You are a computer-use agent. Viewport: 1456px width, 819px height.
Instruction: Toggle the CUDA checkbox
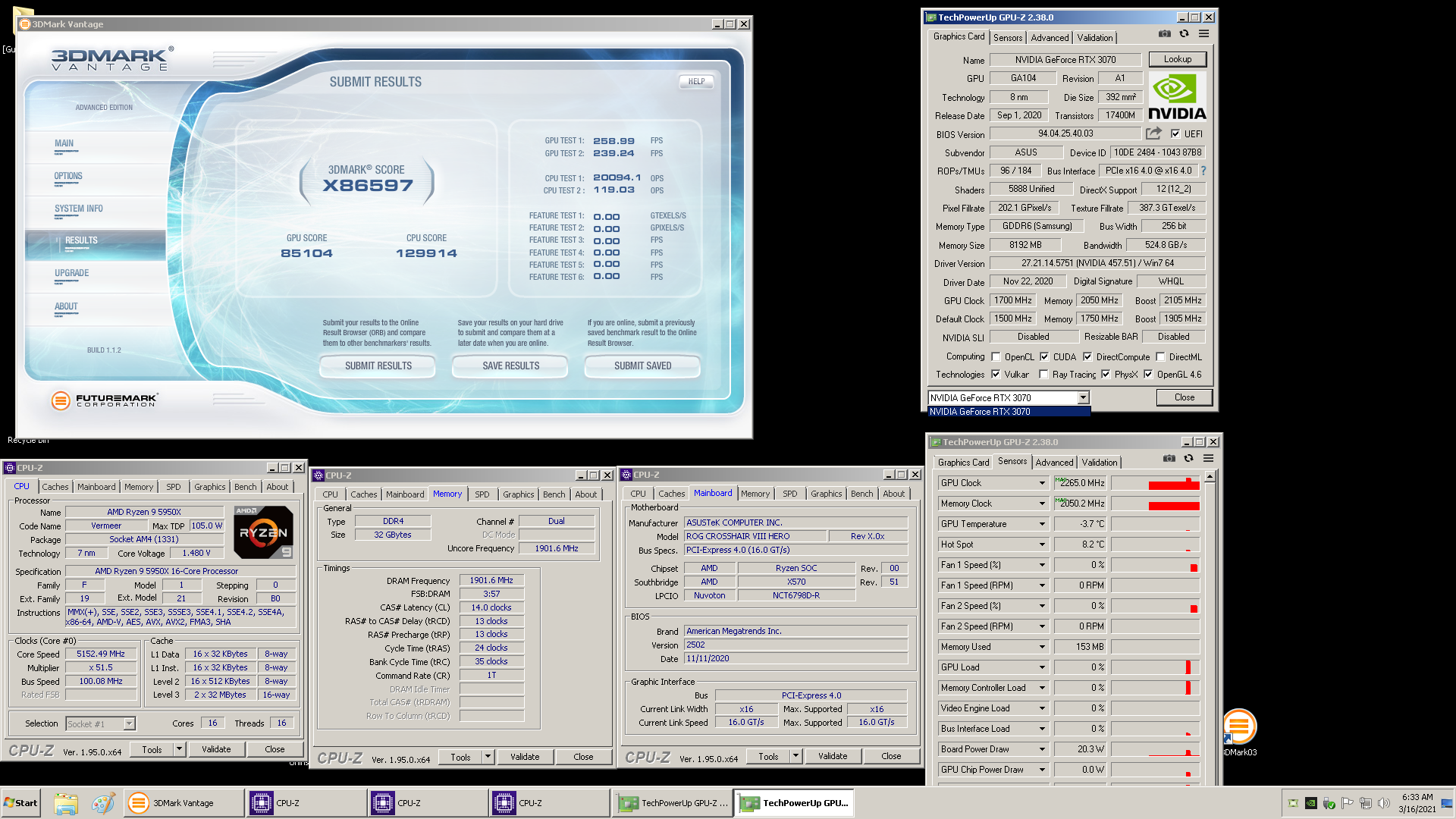[x=1044, y=357]
